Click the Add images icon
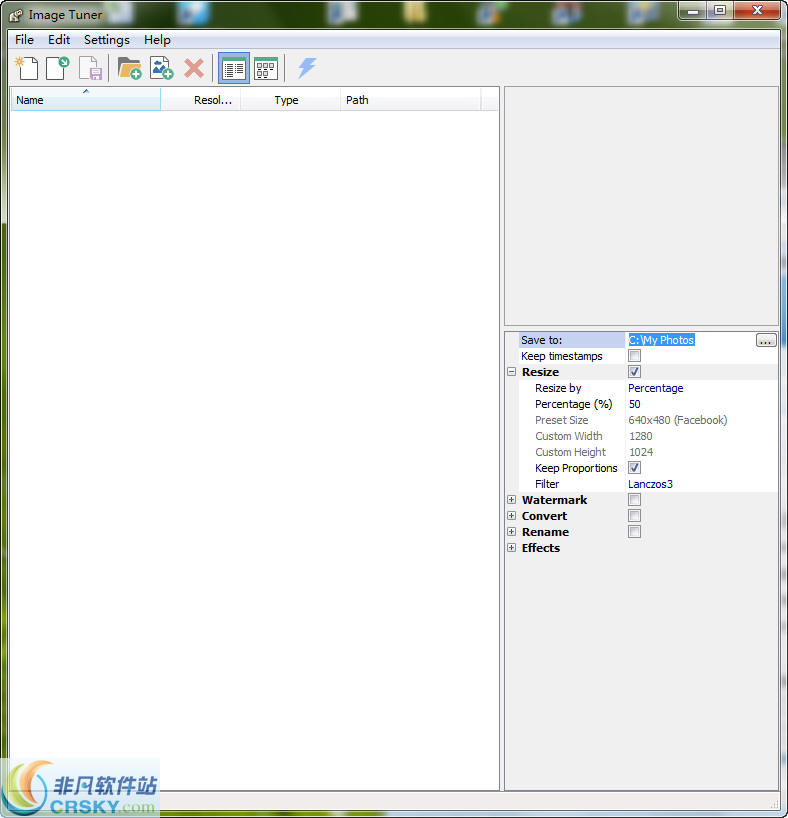The image size is (788, 818). point(161,68)
